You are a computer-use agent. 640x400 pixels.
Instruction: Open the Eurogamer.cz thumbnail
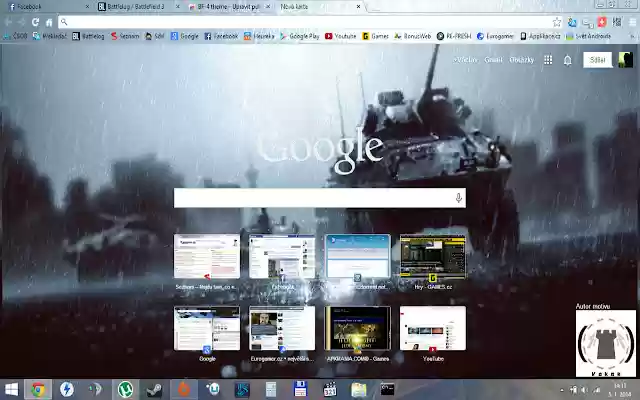point(282,328)
